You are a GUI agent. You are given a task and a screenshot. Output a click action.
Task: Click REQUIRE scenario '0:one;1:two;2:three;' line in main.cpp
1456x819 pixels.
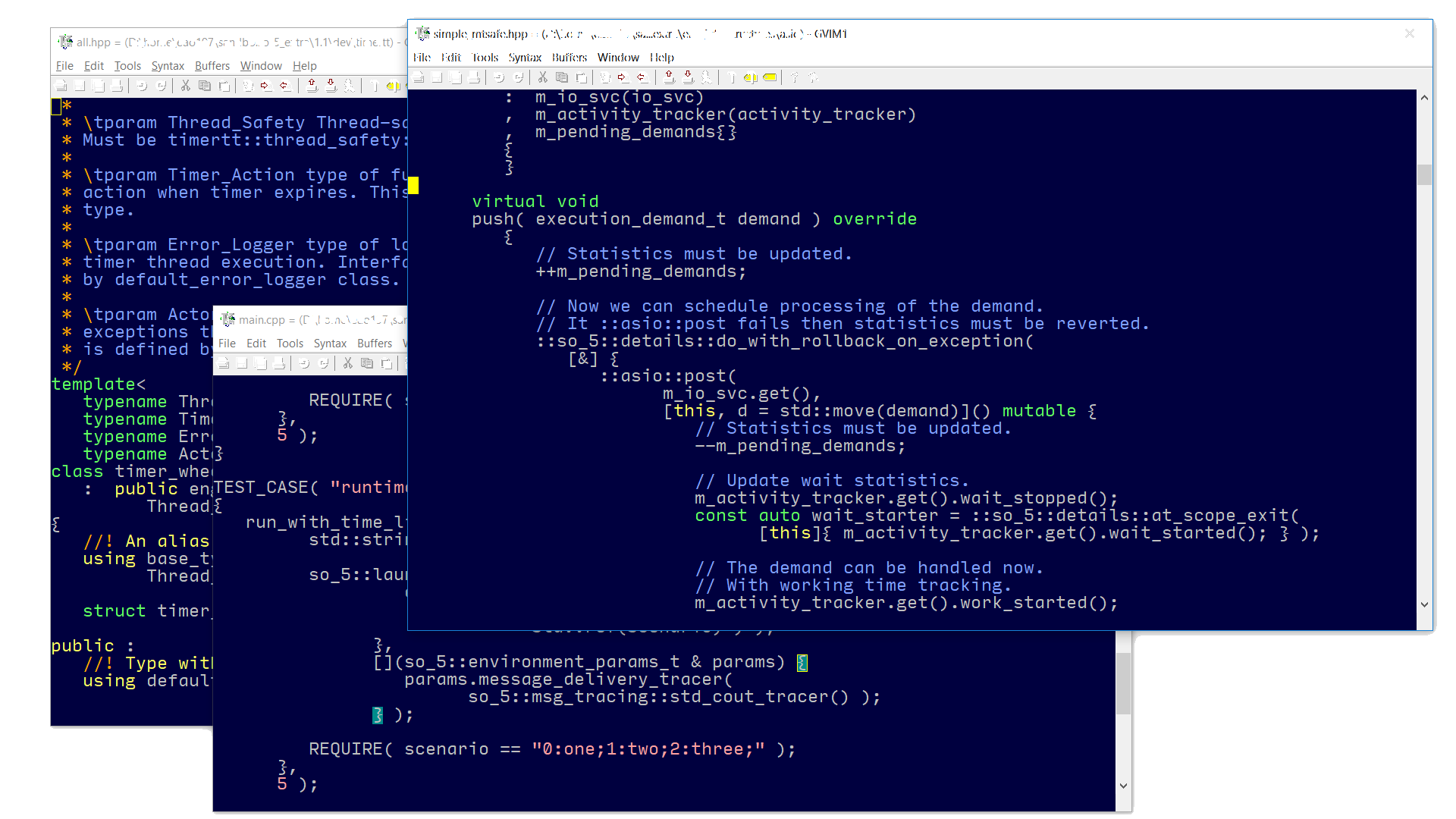[x=552, y=749]
